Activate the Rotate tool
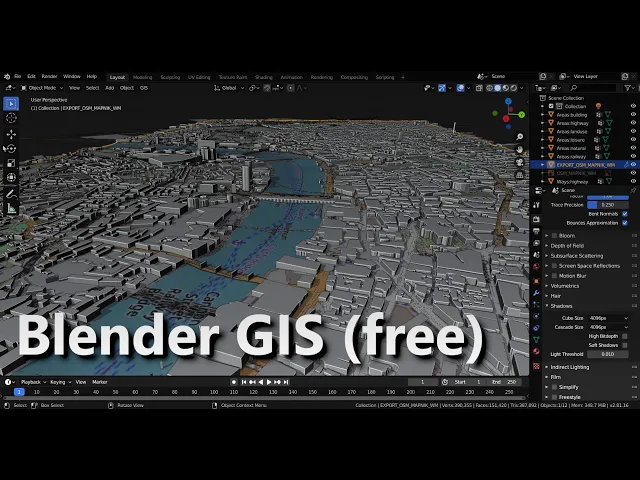 pos(11,149)
